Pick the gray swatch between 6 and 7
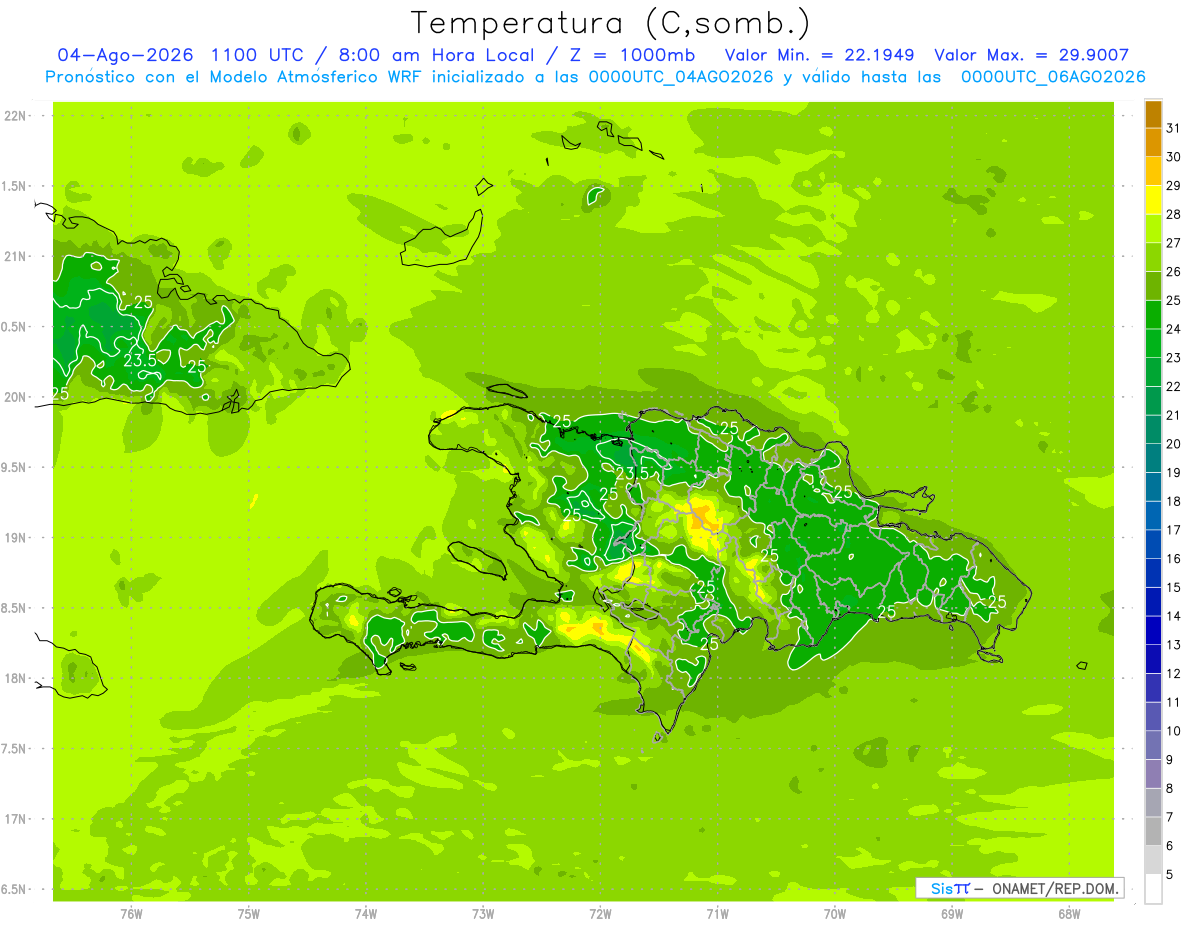 coord(1153,831)
